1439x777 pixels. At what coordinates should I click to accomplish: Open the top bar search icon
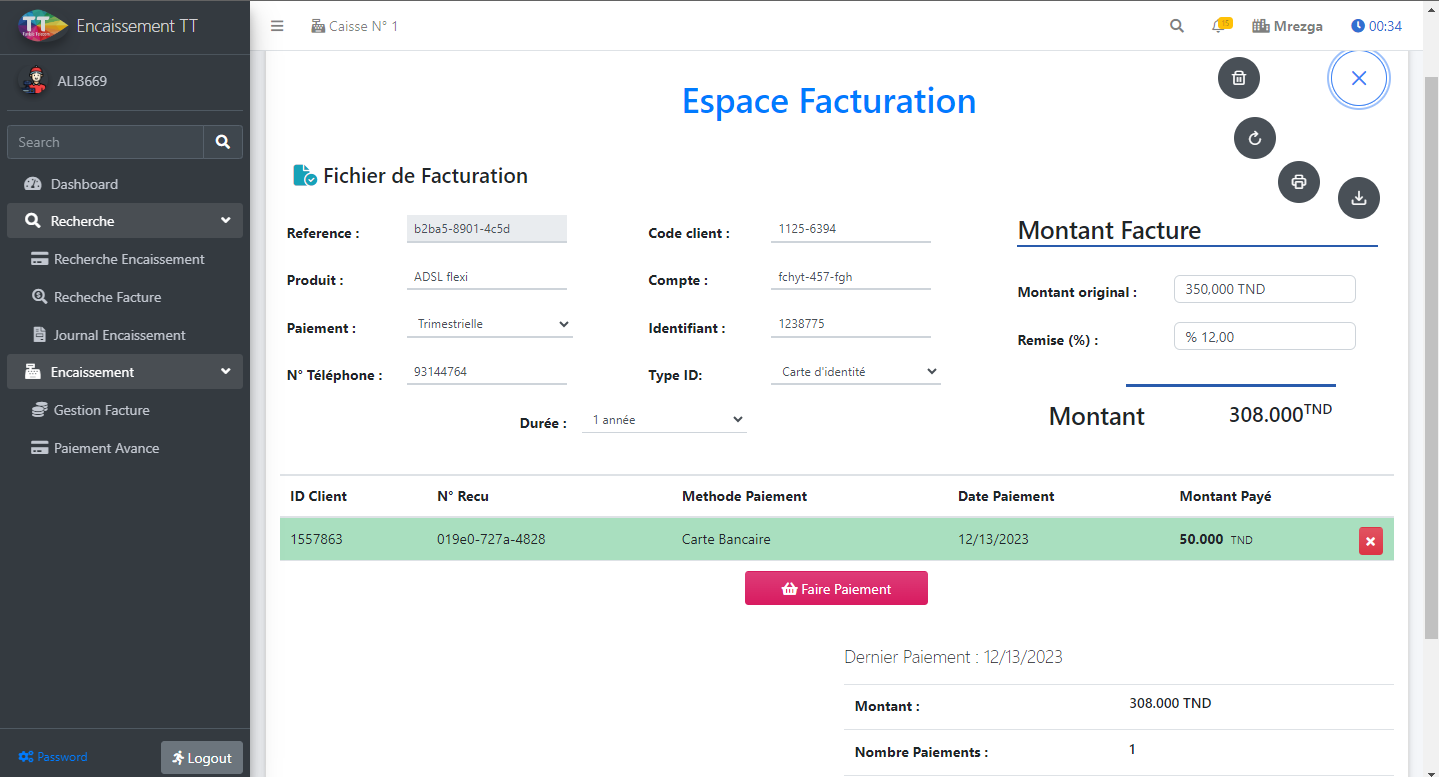tap(1177, 26)
